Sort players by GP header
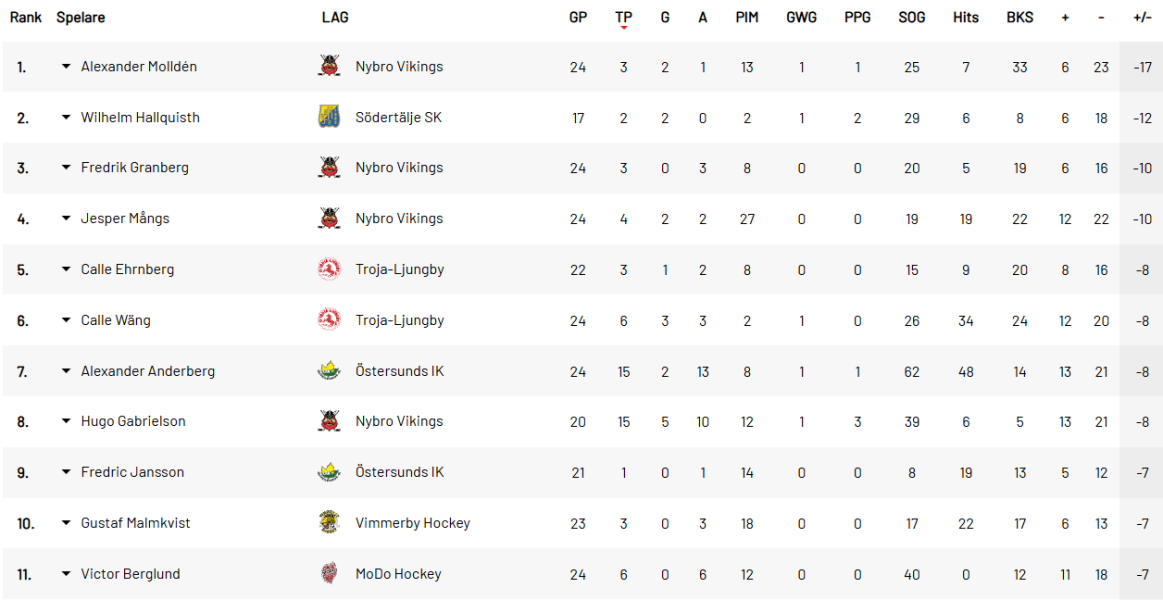 (x=578, y=17)
